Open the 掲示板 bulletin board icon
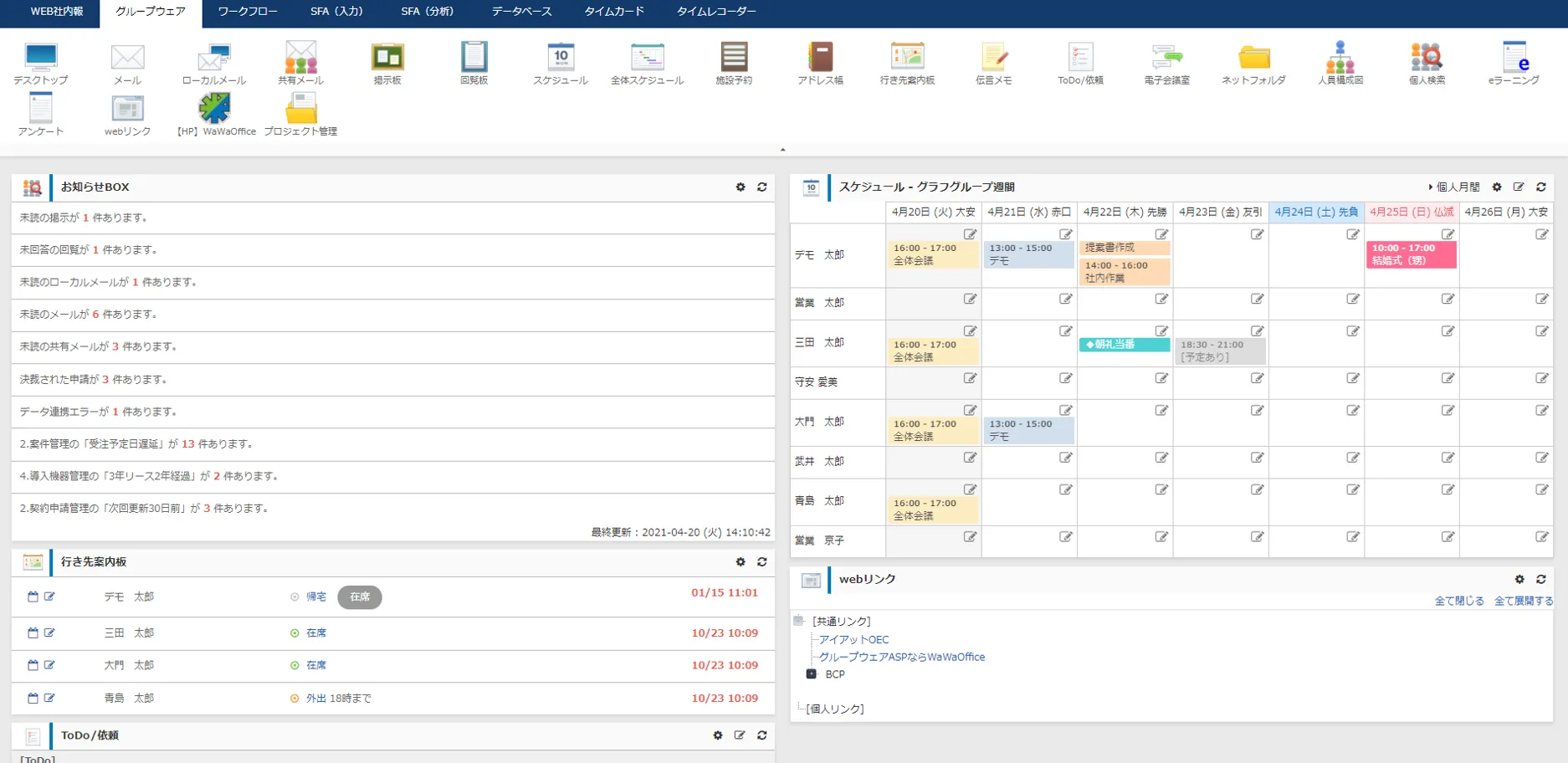The height and width of the screenshot is (763, 1568). [x=387, y=64]
